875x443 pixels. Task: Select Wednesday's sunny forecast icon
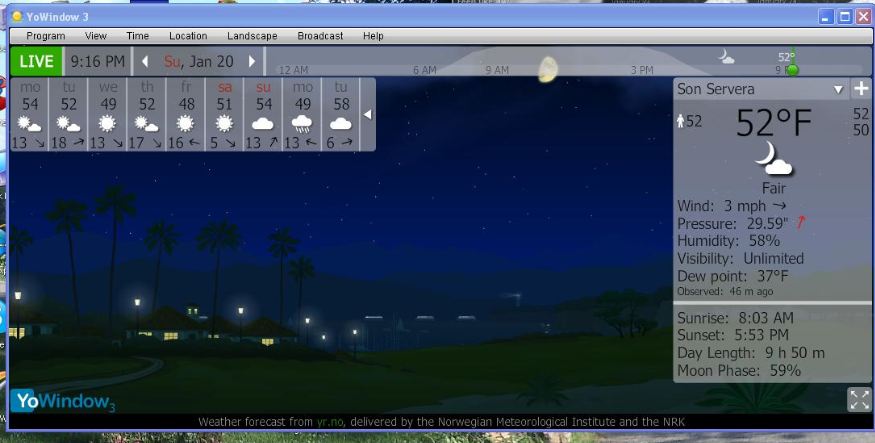click(x=107, y=124)
